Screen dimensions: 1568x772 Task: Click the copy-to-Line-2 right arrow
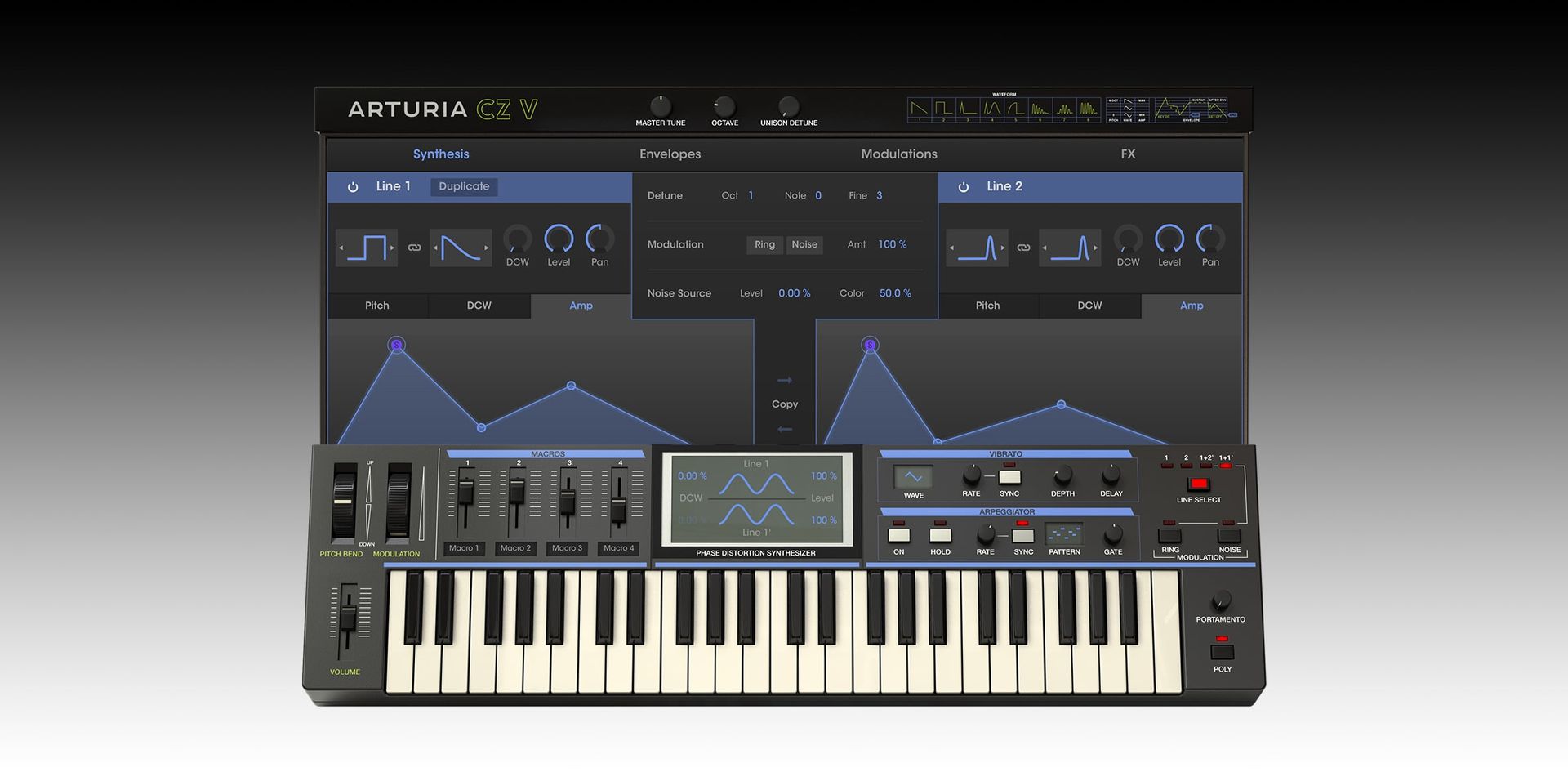(785, 381)
